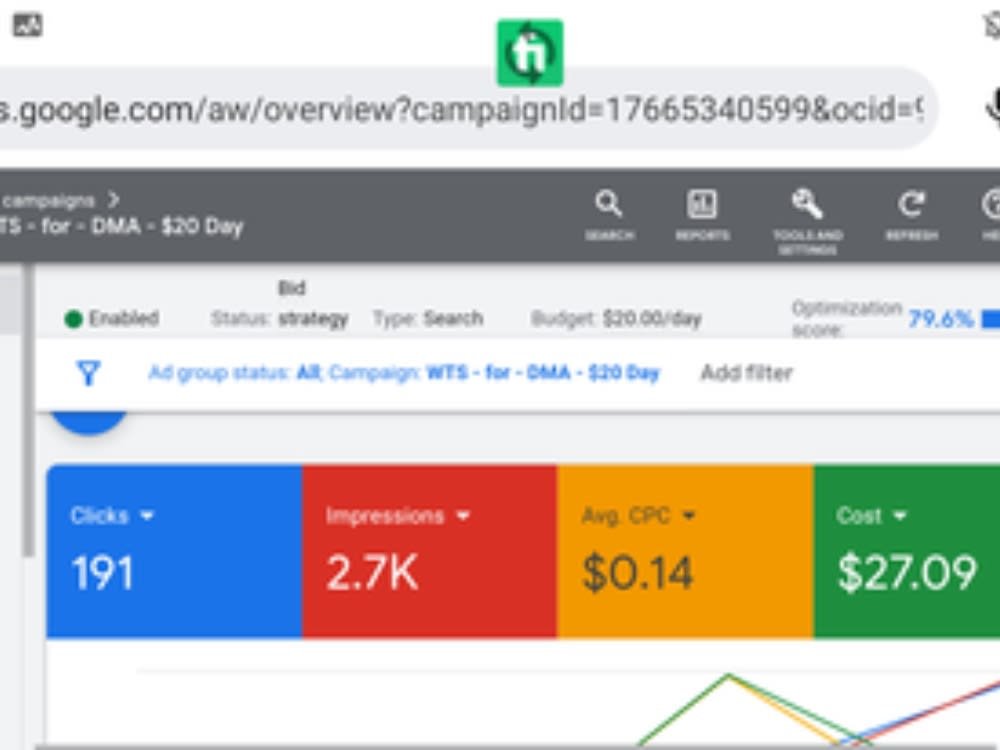Viewport: 1000px width, 750px height.
Task: Click the image icon in status bar
Action: [27, 26]
